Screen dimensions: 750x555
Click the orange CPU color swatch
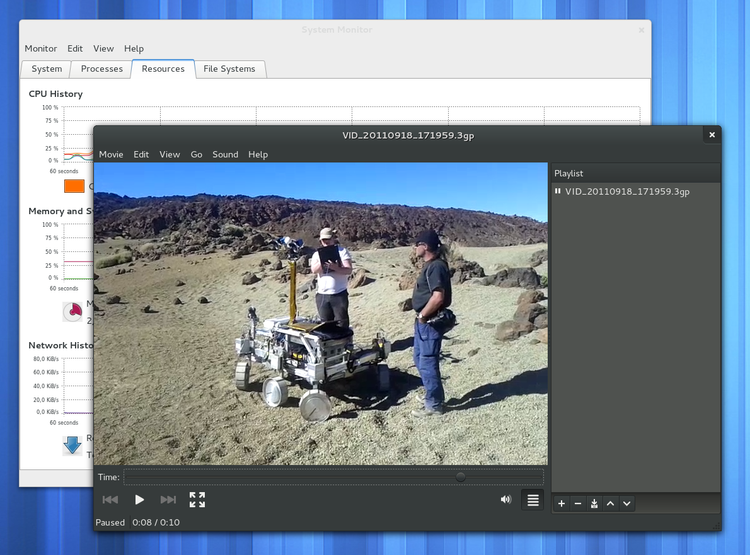click(x=74, y=186)
